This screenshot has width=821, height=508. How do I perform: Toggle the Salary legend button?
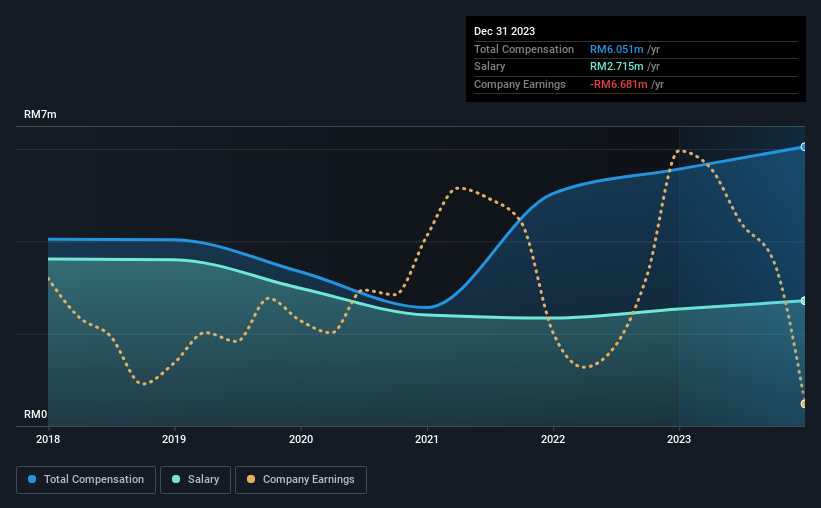click(x=195, y=480)
